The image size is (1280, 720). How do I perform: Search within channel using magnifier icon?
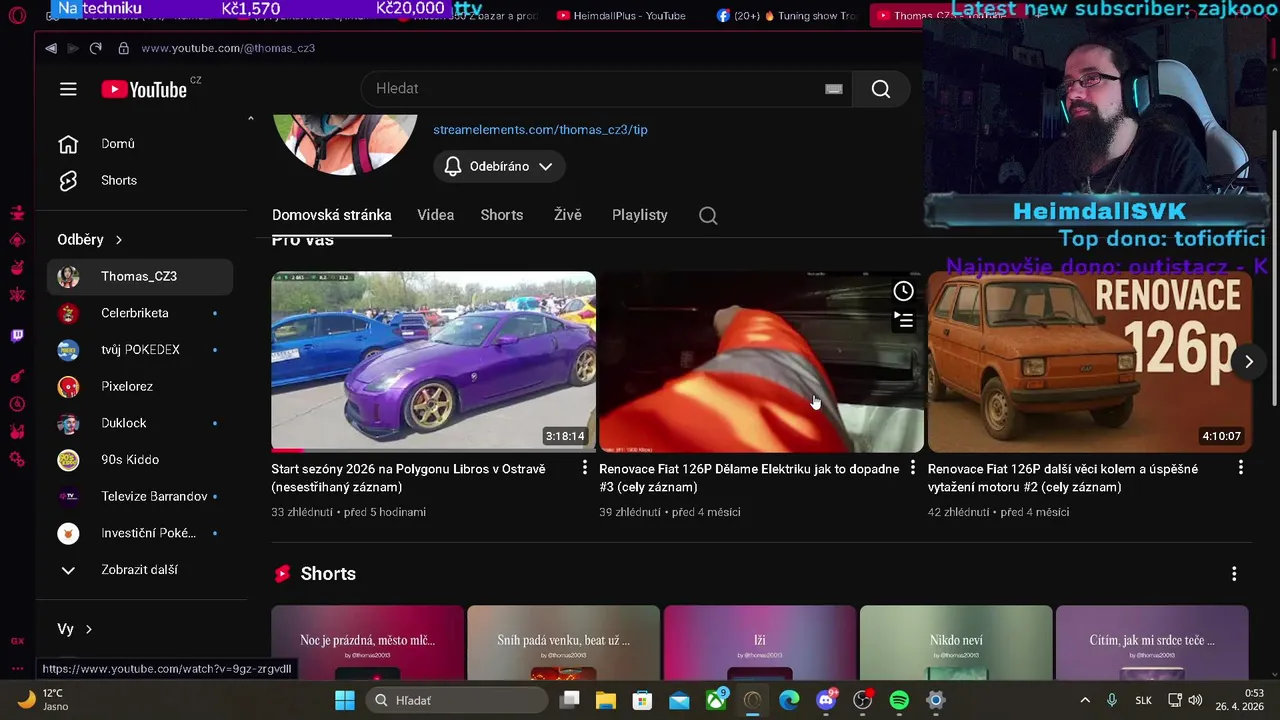(708, 215)
